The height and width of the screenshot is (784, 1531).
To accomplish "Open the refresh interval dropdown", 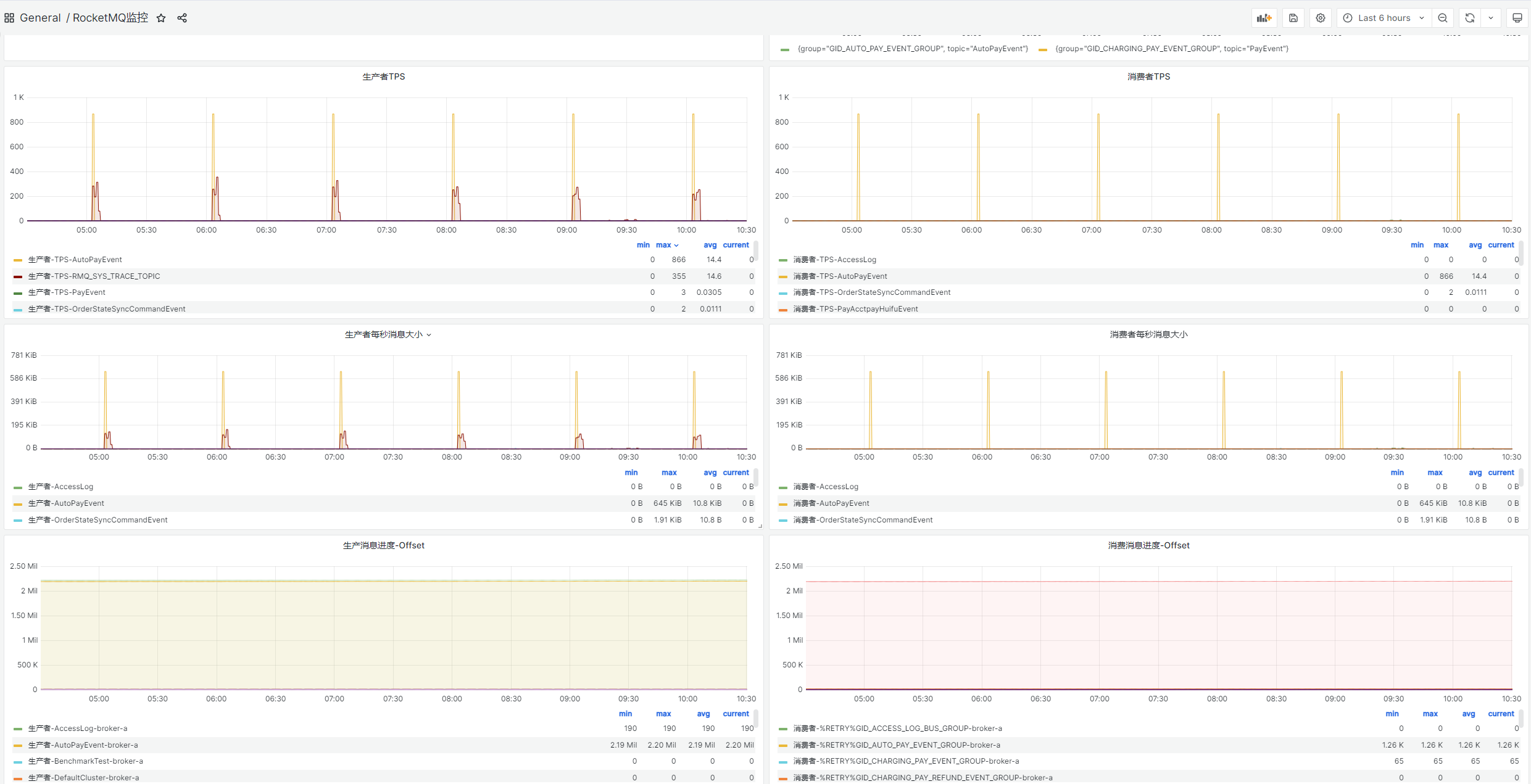I will point(1491,18).
